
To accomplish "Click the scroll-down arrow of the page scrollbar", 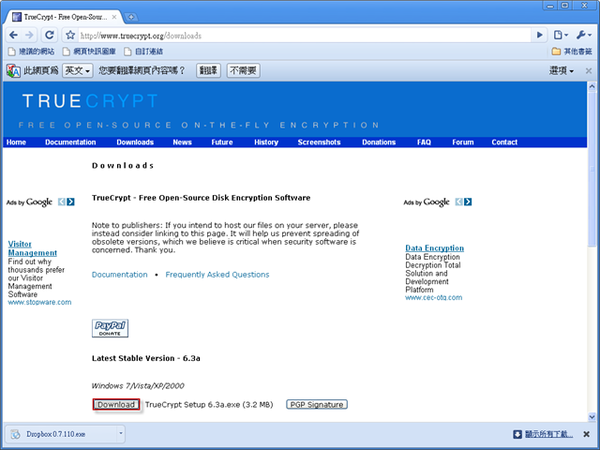I will pyautogui.click(x=592, y=417).
